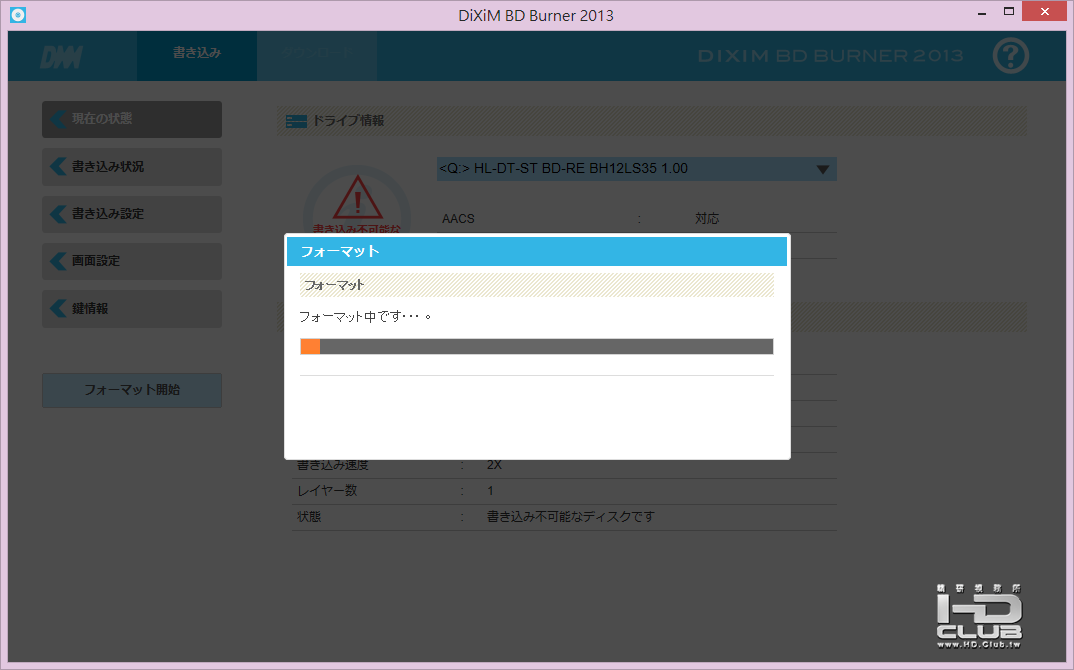Click the 状態 label
The height and width of the screenshot is (670, 1074).
coord(309,517)
